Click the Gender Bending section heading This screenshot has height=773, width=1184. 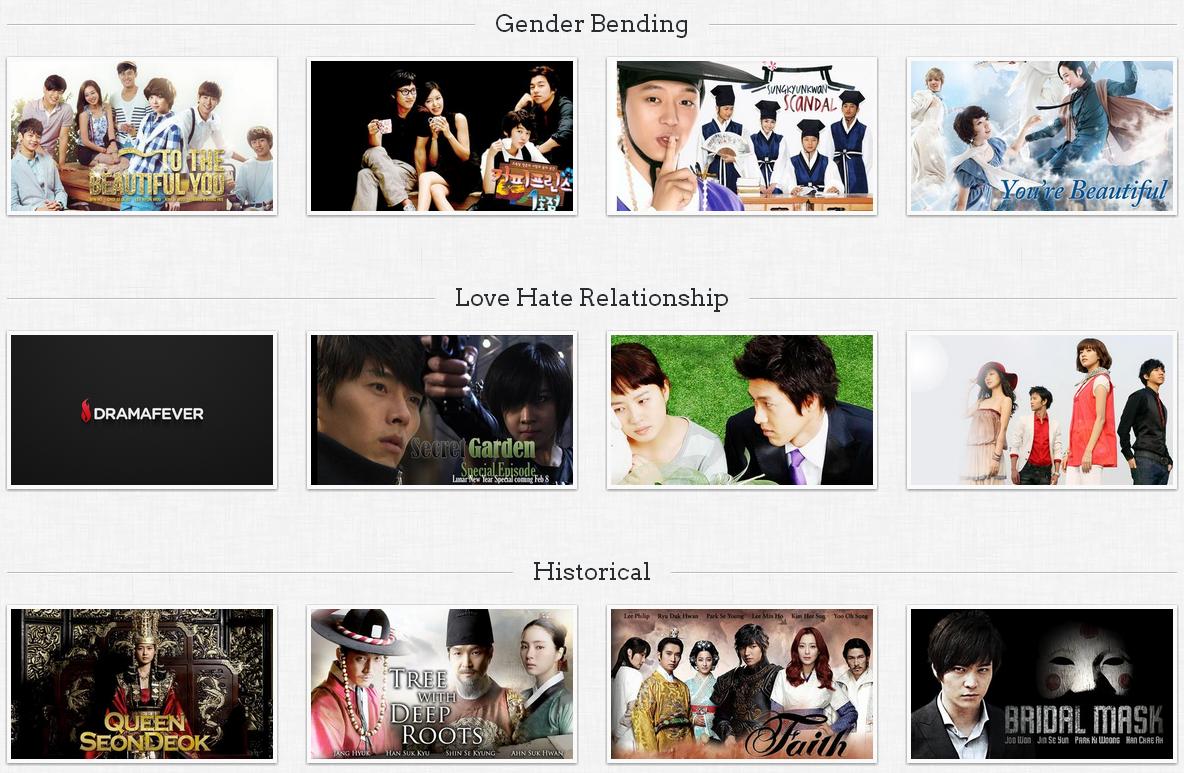click(591, 24)
